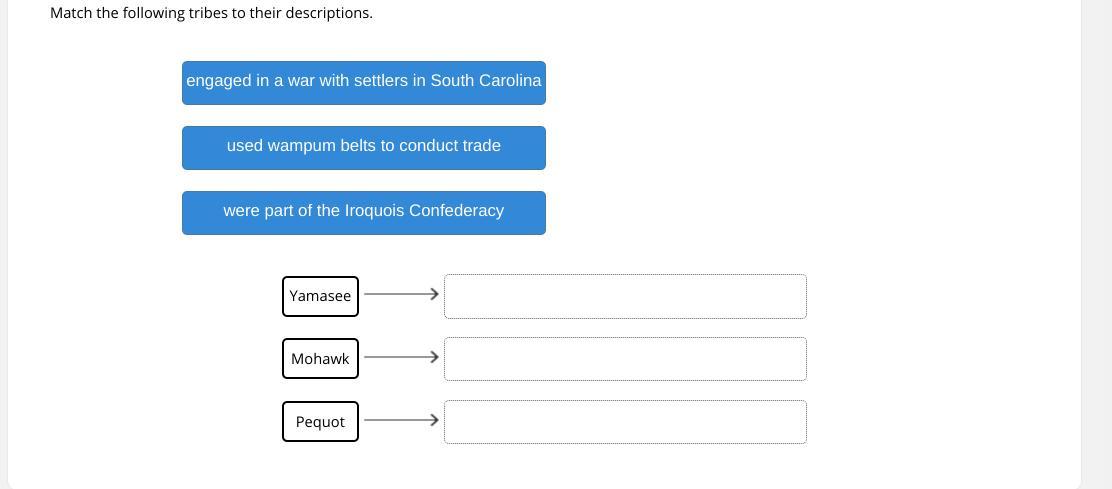Click the arrow following Pequot
The image size is (1112, 489).
[400, 420]
